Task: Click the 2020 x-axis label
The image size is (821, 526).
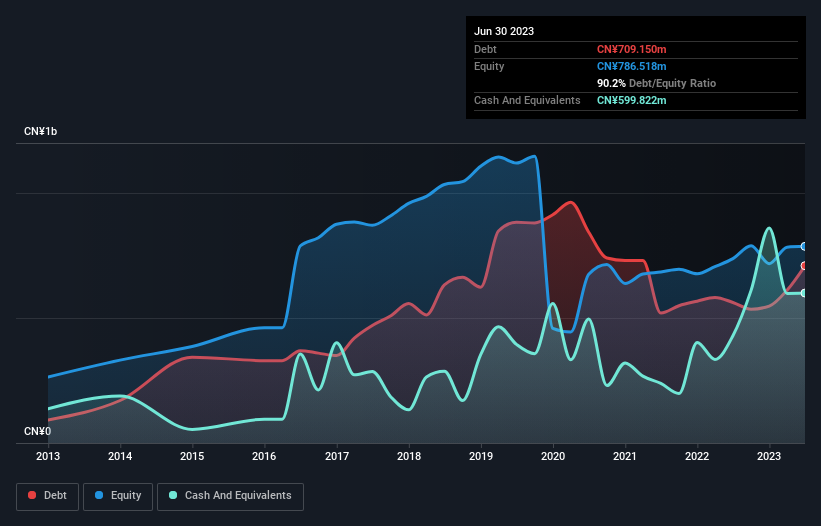Action: point(553,456)
